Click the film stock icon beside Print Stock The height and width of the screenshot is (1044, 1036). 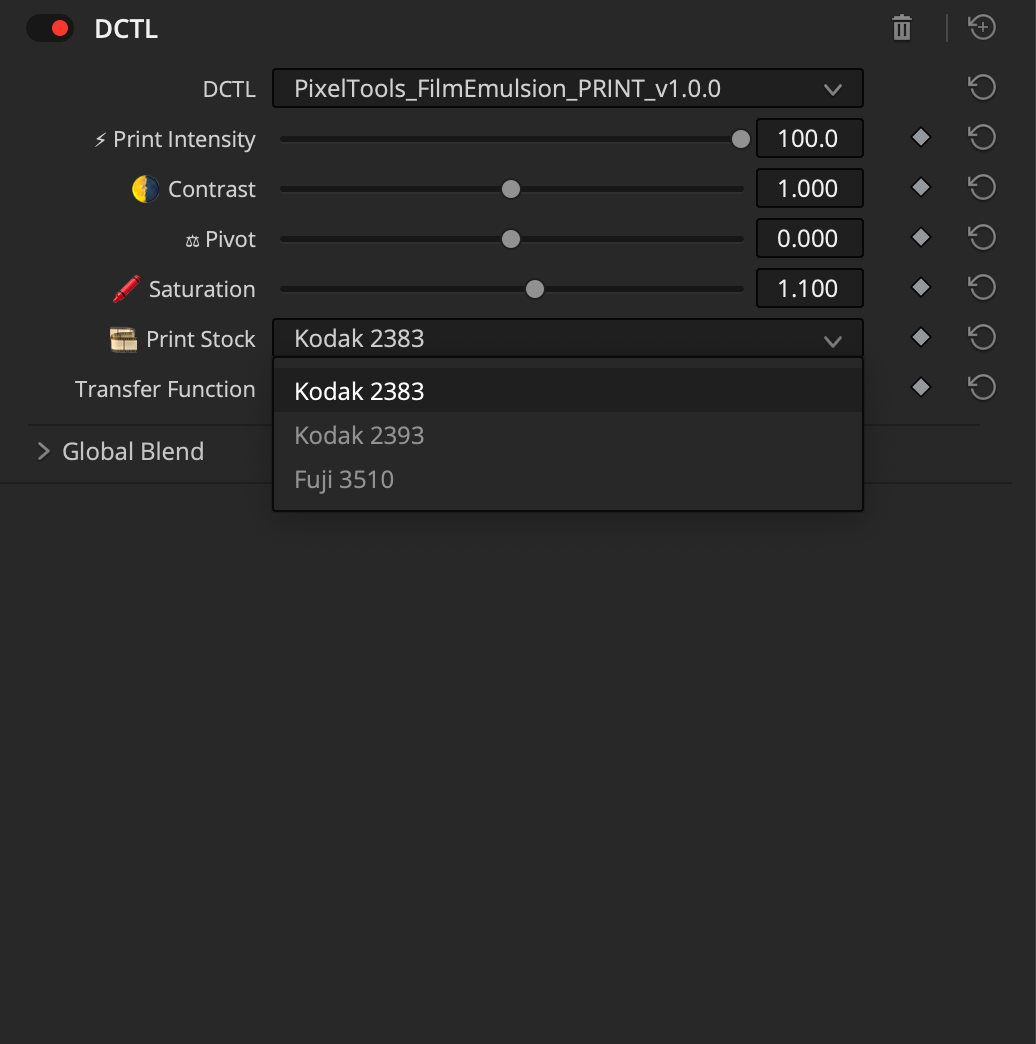point(122,339)
